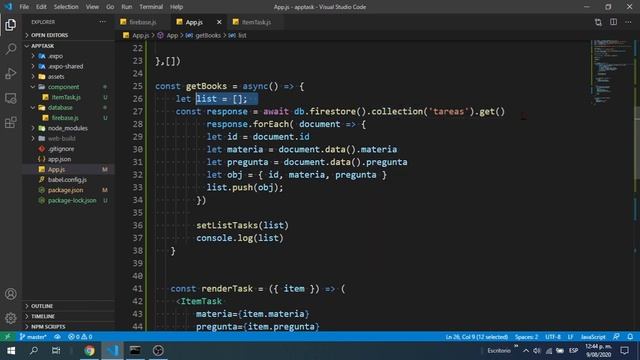Click the OBS Studio taskbar icon
The image size is (640, 360).
point(158,351)
